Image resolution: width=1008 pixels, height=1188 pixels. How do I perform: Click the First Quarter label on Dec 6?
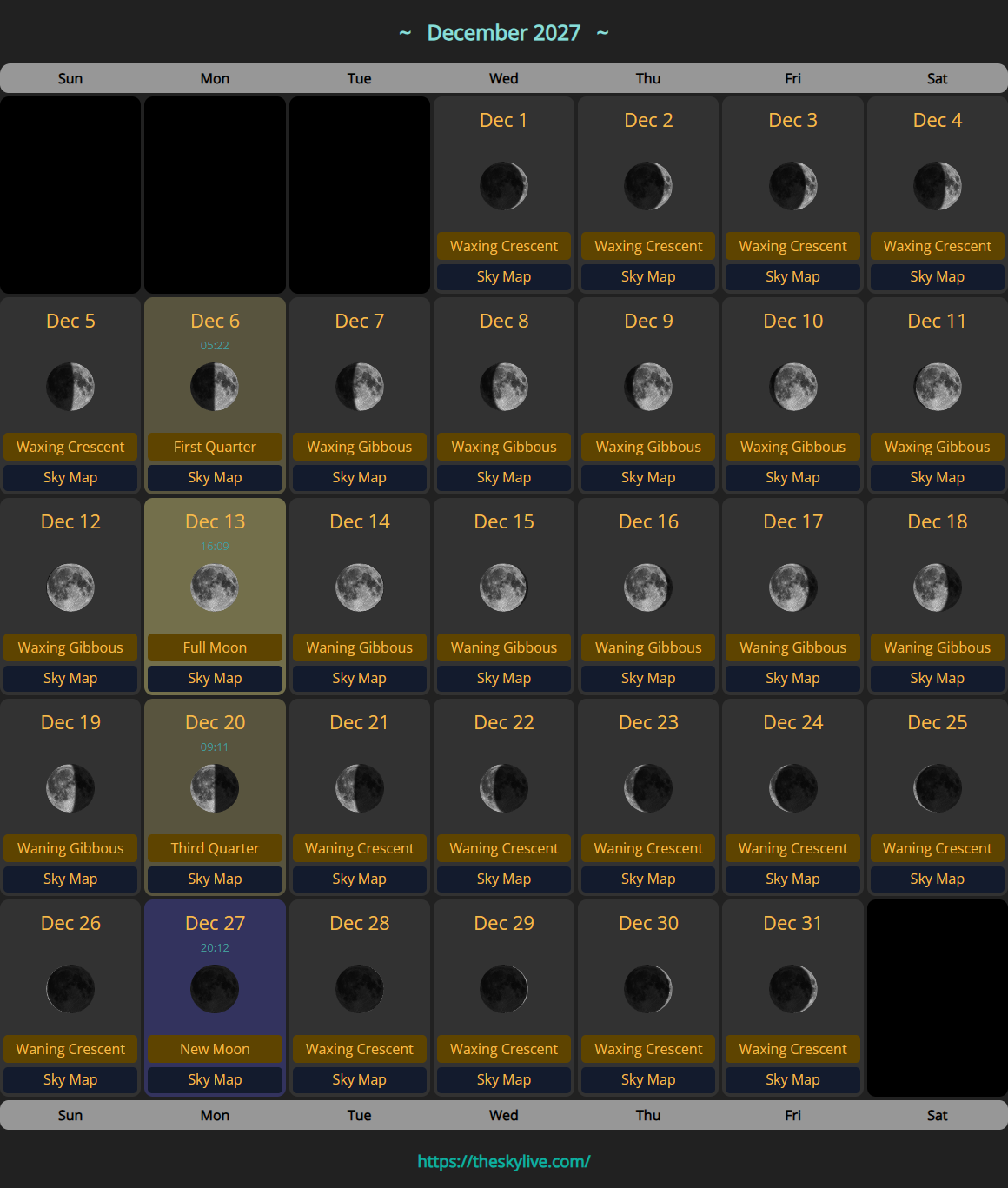215,447
